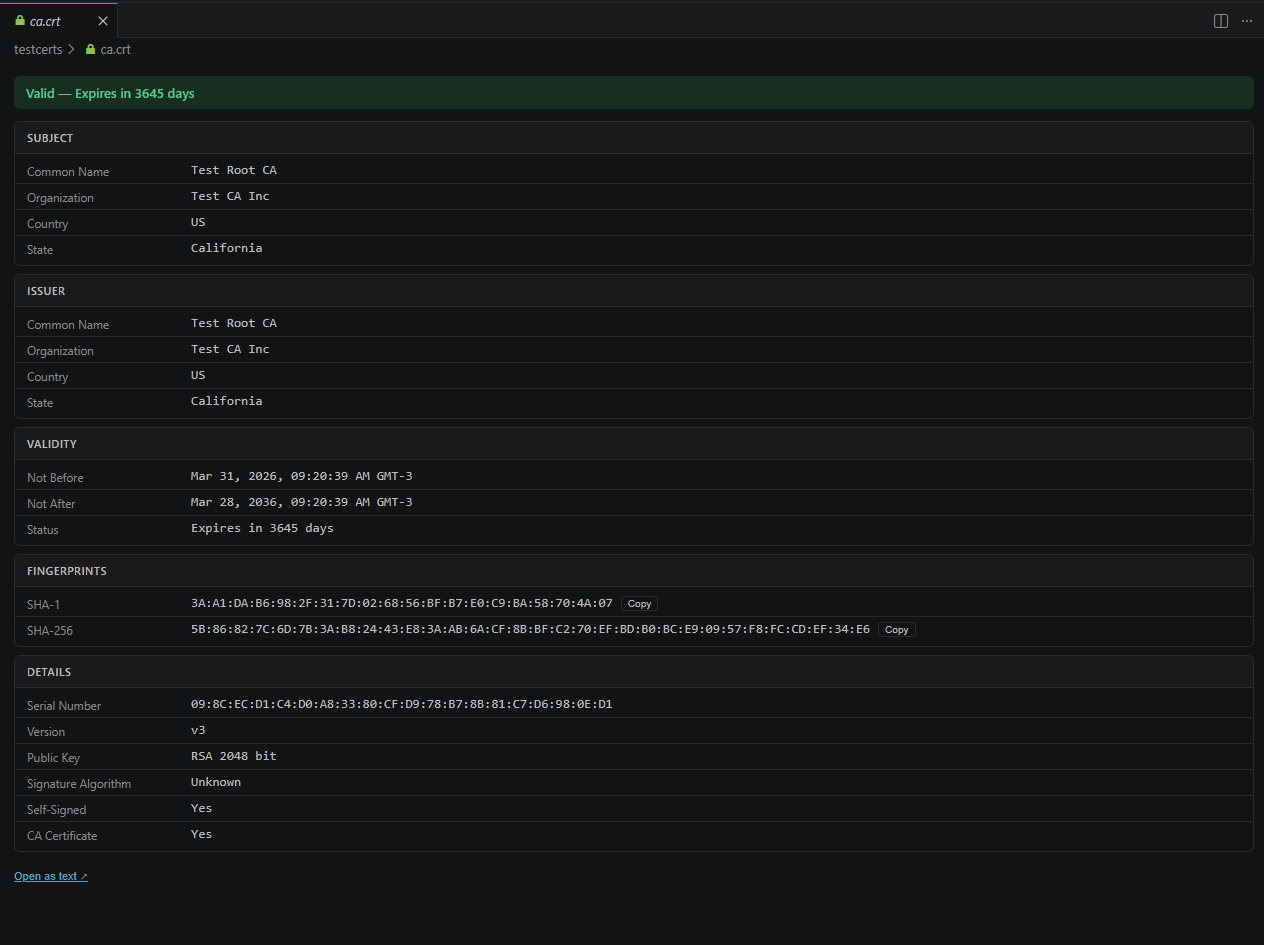Click the lock icon in ca.crt tab
This screenshot has height=945, width=1264.
coord(20,20)
